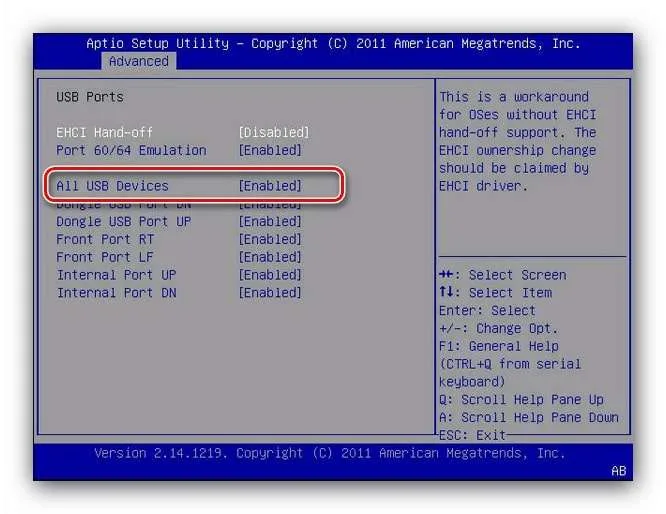666x514 pixels.
Task: Click the F1: General Help hint
Action: tap(499, 346)
